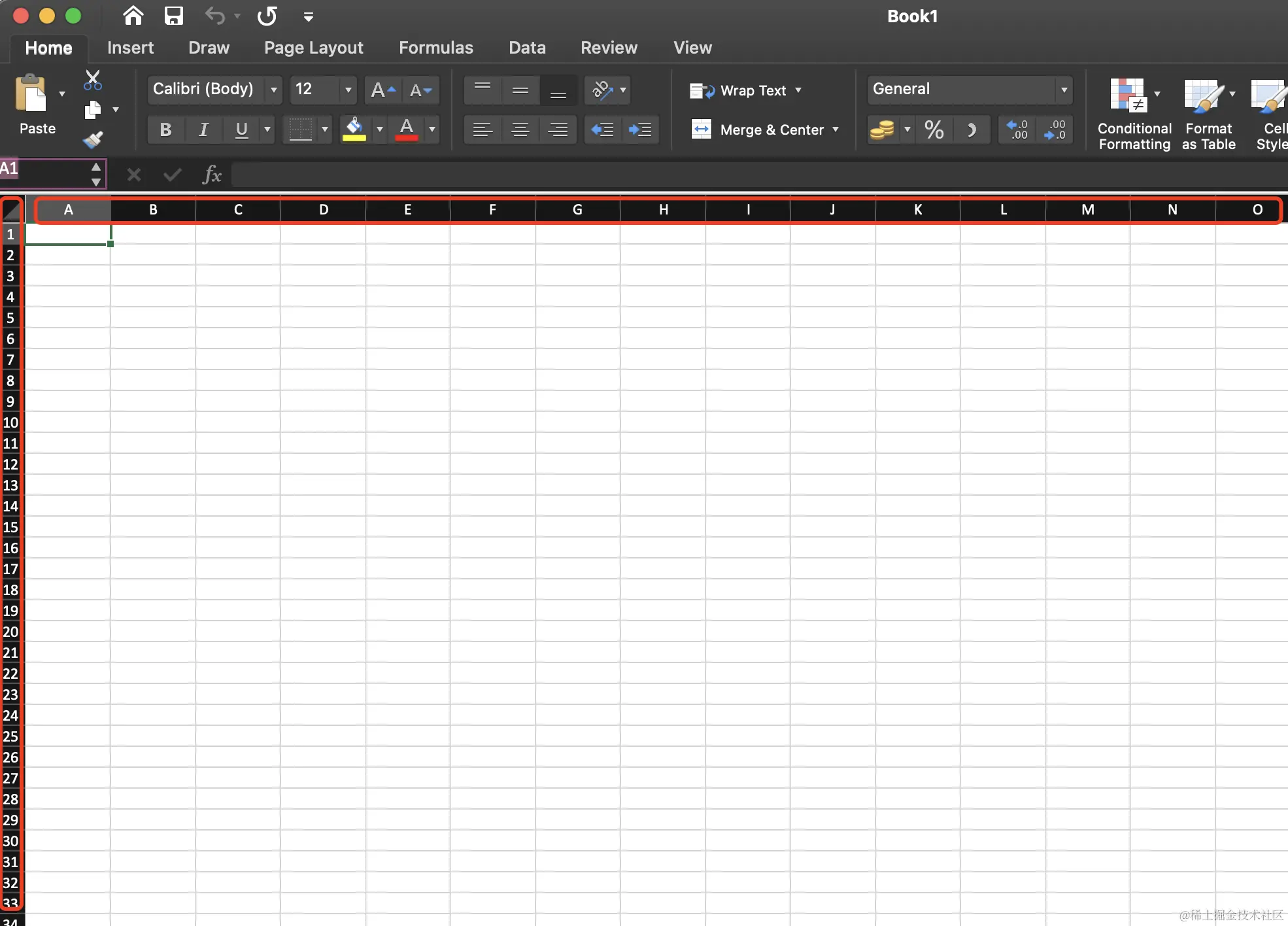Select column F header
Viewport: 1288px width, 926px height.
pos(492,210)
